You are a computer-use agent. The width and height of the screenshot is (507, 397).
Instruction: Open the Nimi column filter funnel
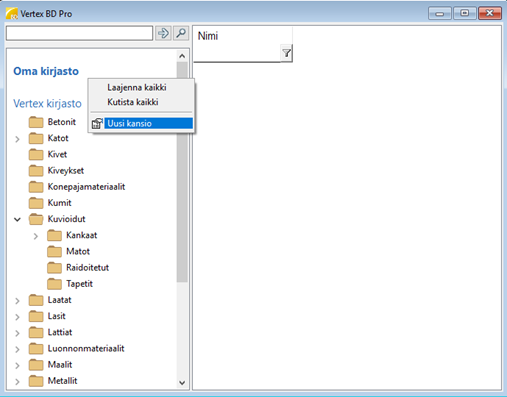(x=286, y=53)
